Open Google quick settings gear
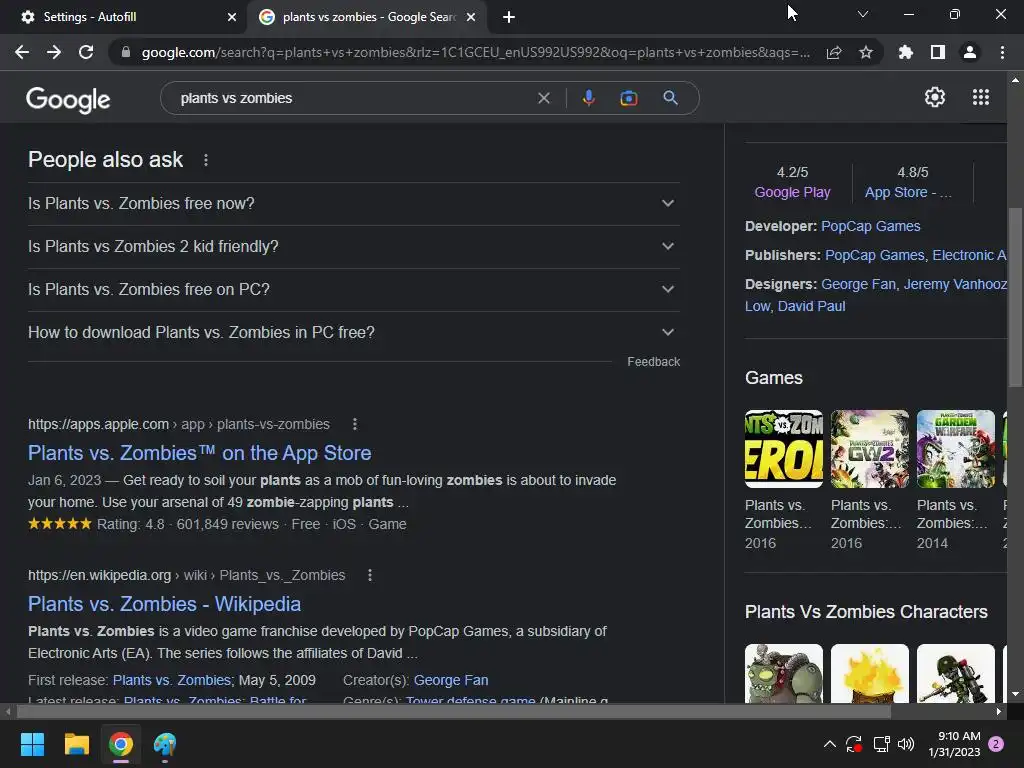Viewport: 1024px width, 768px height. pyautogui.click(x=935, y=97)
